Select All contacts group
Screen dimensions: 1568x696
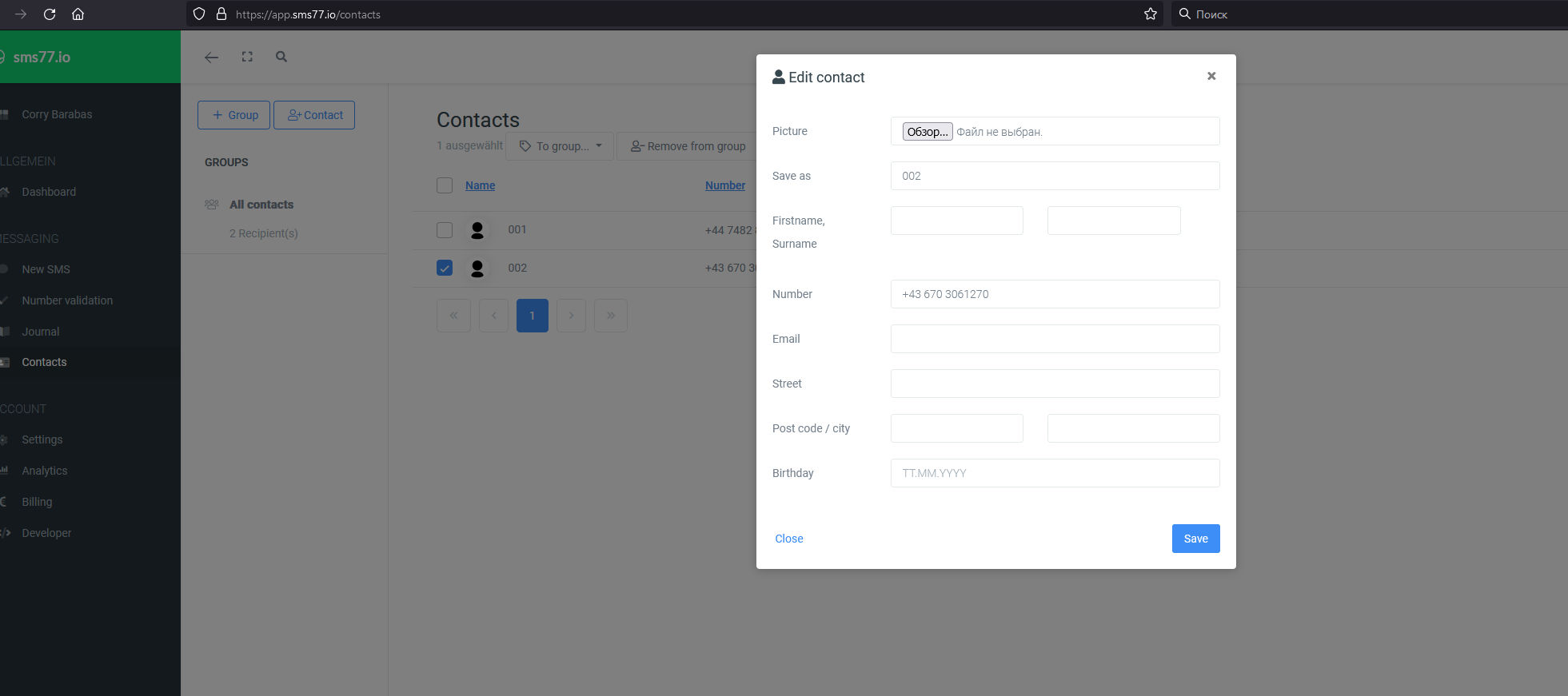tap(261, 205)
